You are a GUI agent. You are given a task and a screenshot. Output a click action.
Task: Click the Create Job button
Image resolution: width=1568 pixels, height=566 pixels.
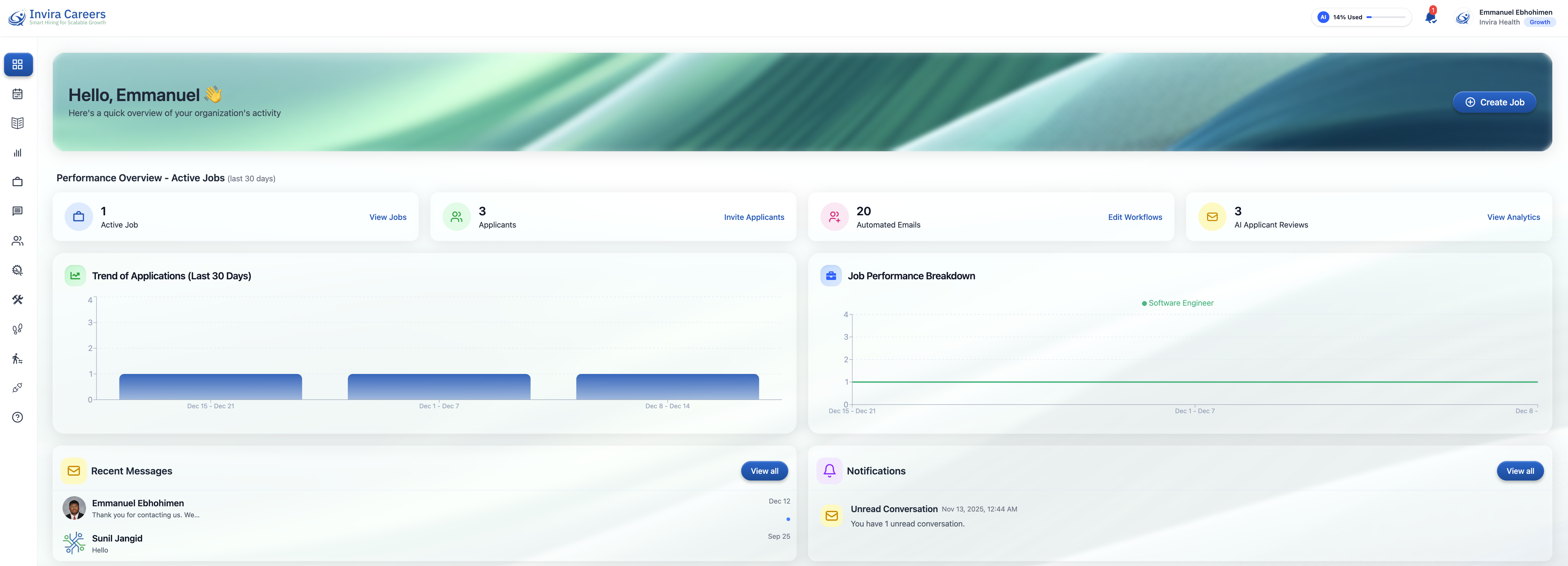(1494, 102)
